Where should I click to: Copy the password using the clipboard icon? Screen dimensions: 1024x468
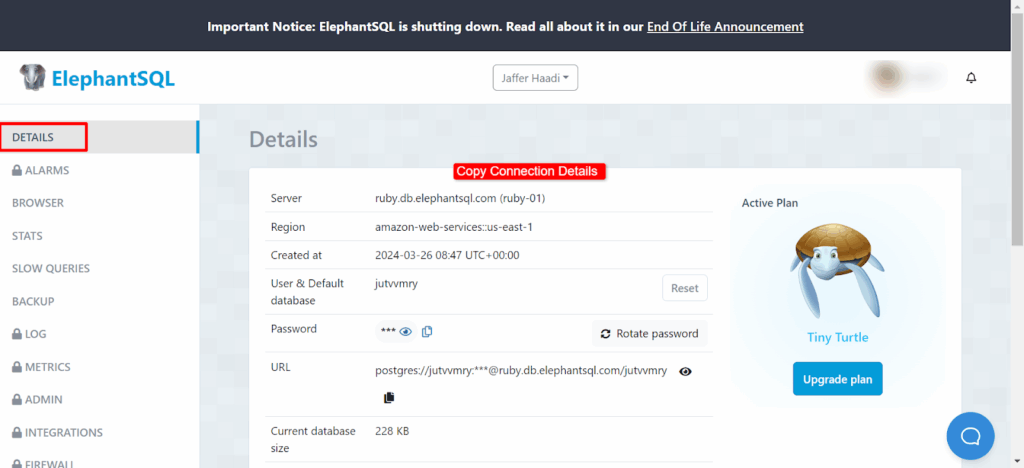click(x=427, y=332)
